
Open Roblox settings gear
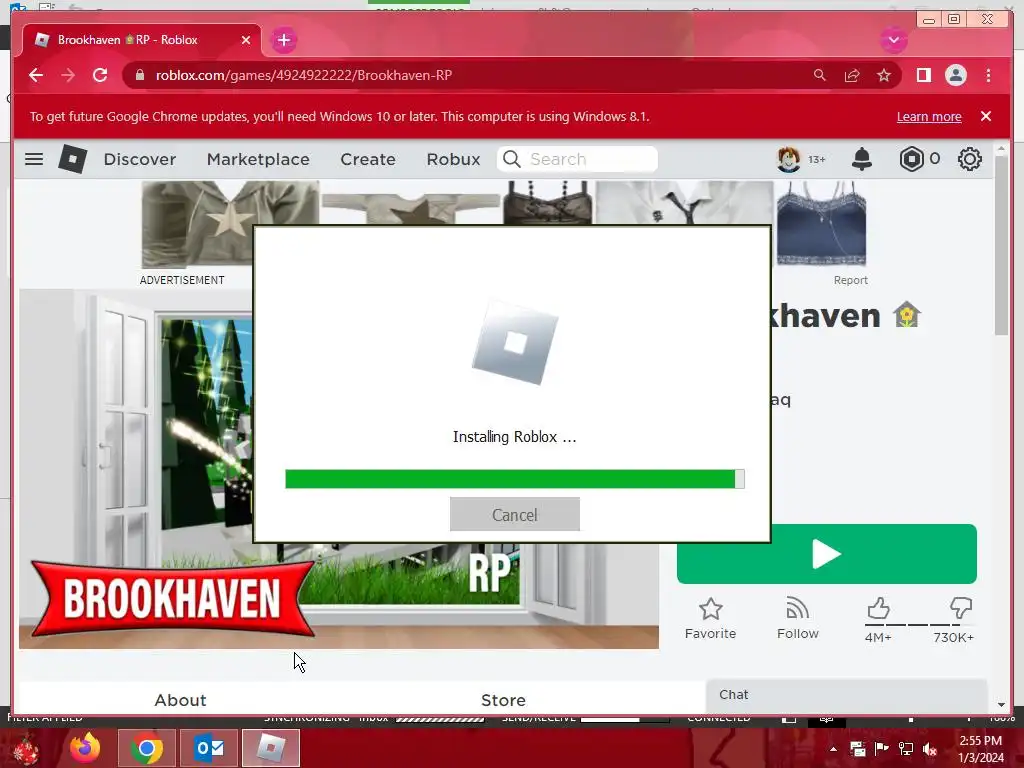(970, 159)
